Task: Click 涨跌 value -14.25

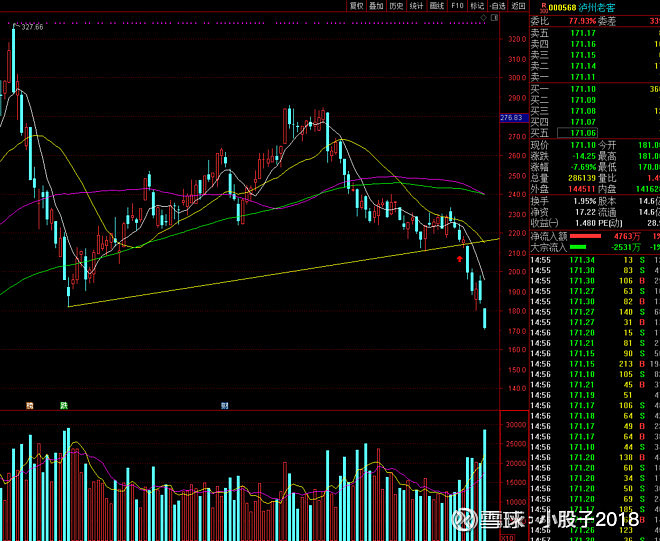Action: click(x=583, y=156)
